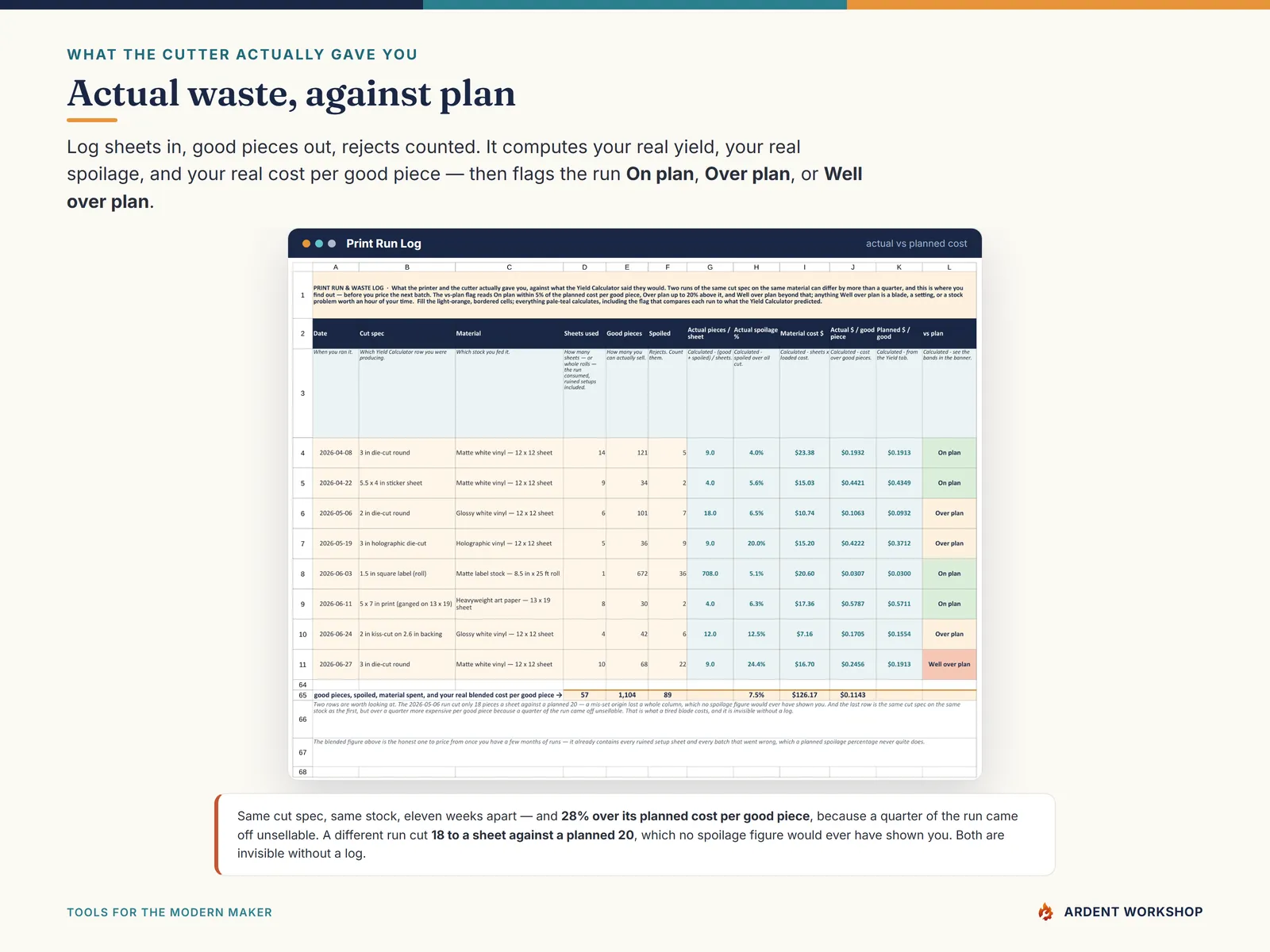Click the teal dot in Print Run Log title bar
Screen dimensions: 1270x952
tap(319, 244)
